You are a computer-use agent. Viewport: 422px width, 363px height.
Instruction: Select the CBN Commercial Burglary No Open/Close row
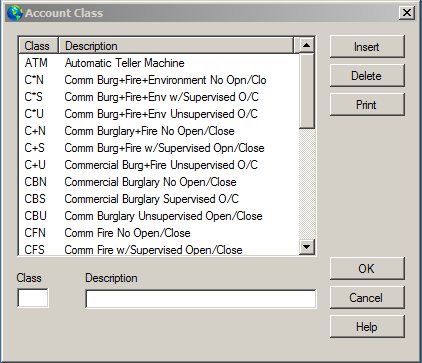pyautogui.click(x=159, y=182)
